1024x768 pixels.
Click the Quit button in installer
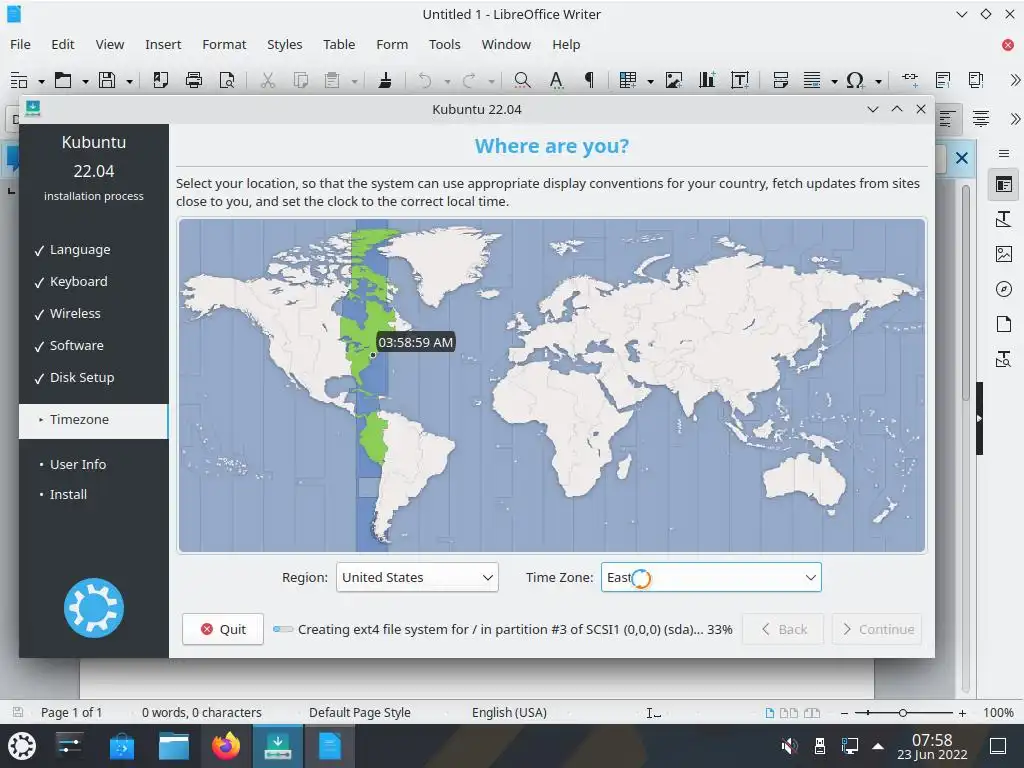click(223, 629)
